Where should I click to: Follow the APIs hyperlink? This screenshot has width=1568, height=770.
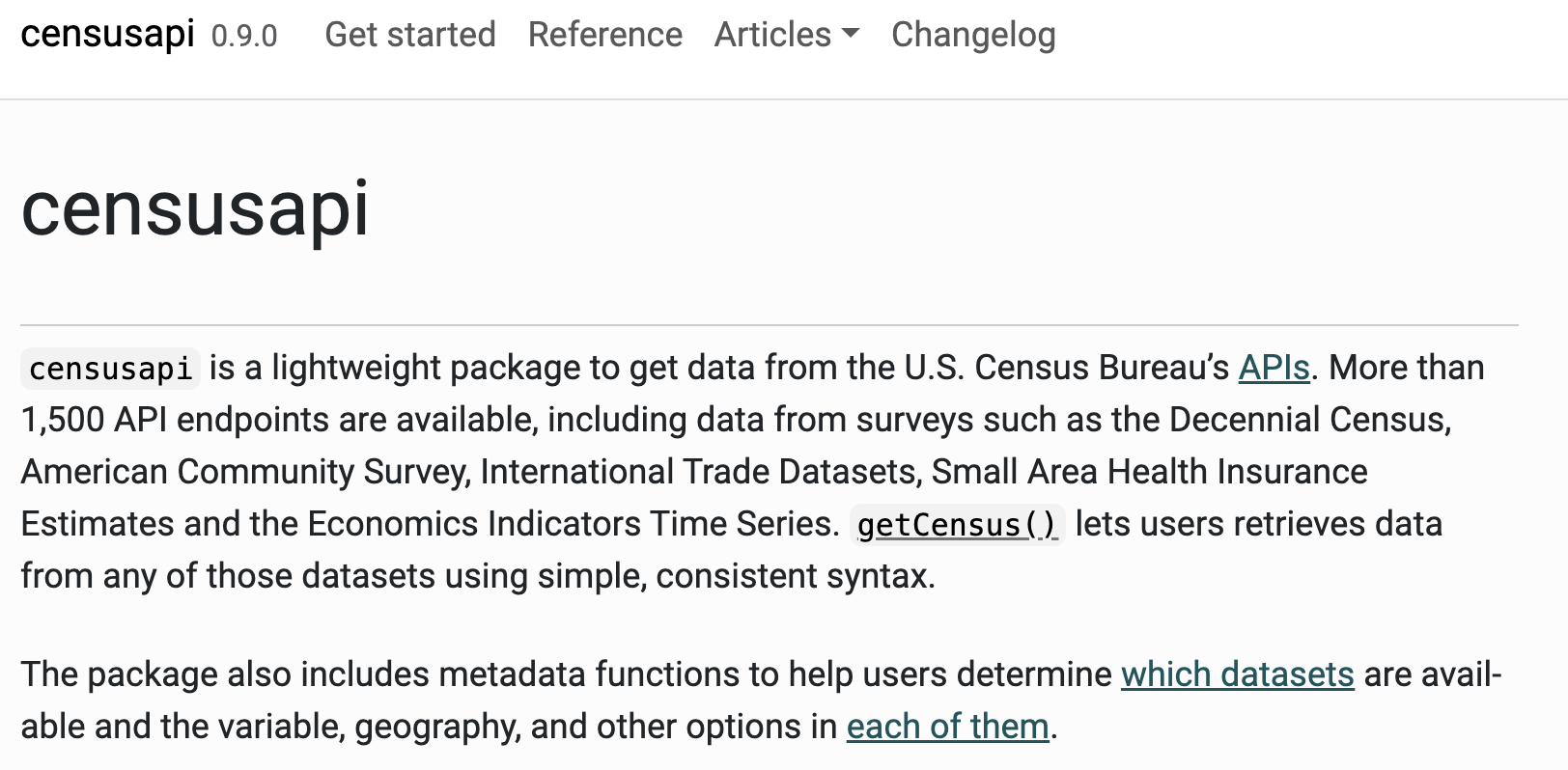1274,368
